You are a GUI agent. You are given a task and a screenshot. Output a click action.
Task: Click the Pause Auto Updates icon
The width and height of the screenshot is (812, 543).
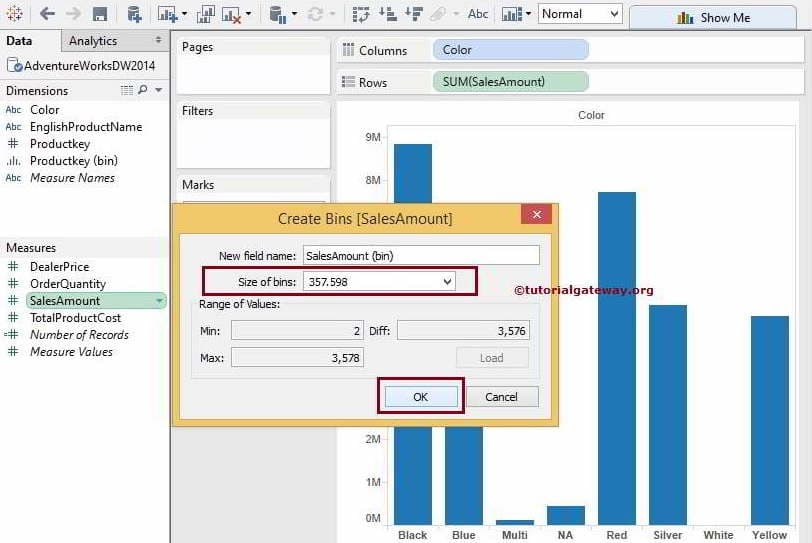[278, 14]
